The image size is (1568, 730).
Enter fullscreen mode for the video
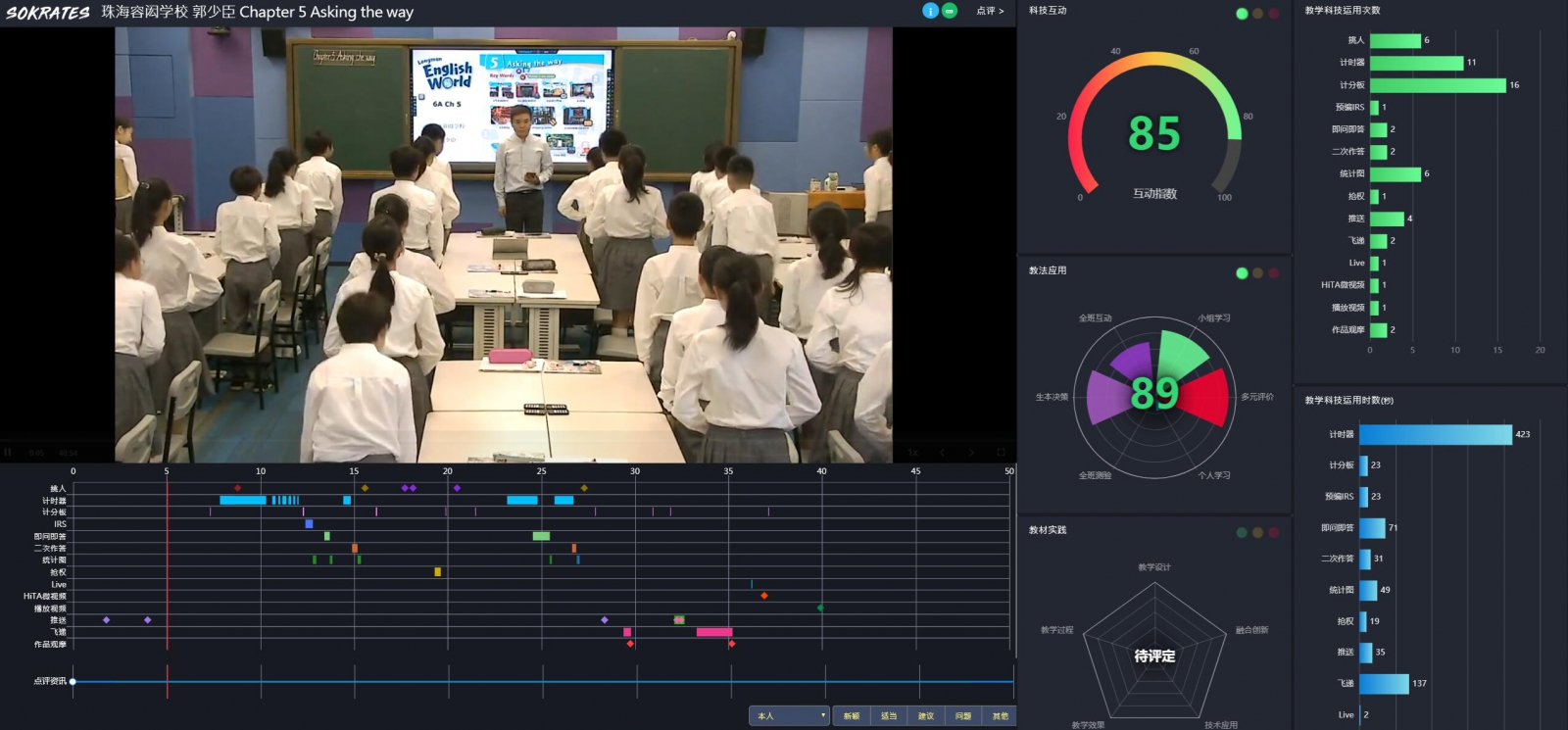(1001, 453)
